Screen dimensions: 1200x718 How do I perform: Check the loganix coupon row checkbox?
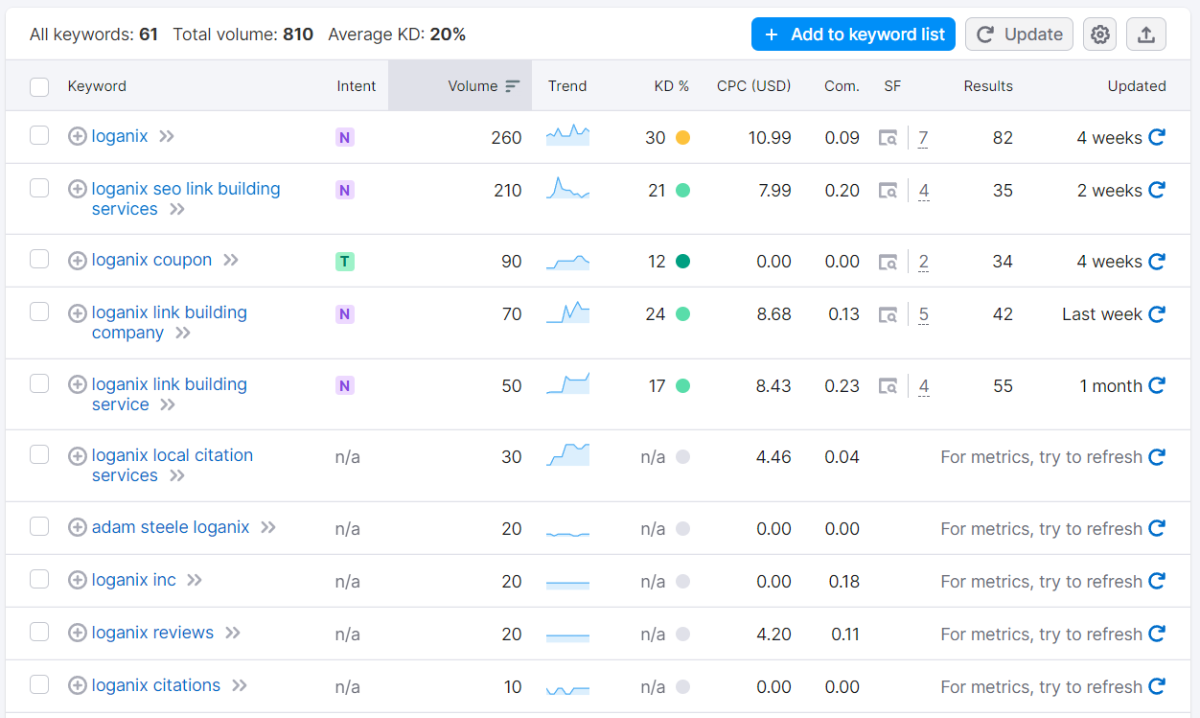pyautogui.click(x=40, y=260)
